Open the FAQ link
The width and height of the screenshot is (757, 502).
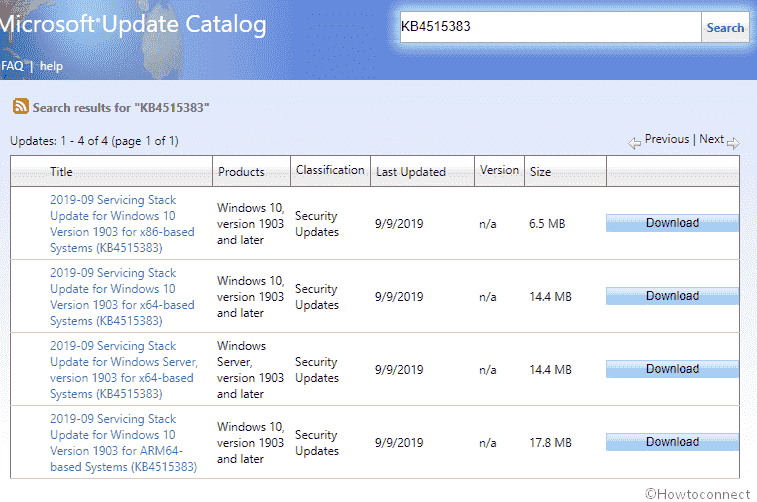click(x=12, y=66)
